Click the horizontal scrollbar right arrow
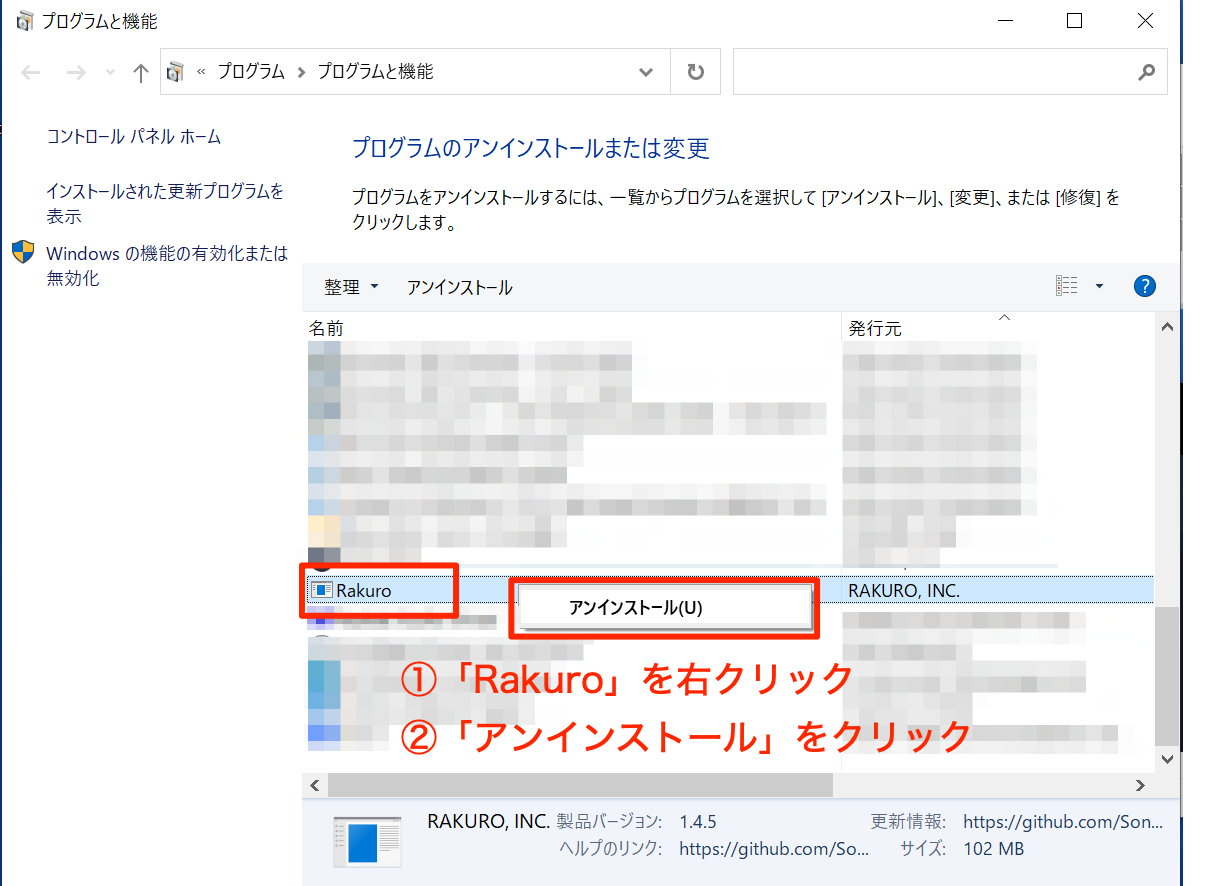This screenshot has height=886, width=1224. tap(1140, 784)
